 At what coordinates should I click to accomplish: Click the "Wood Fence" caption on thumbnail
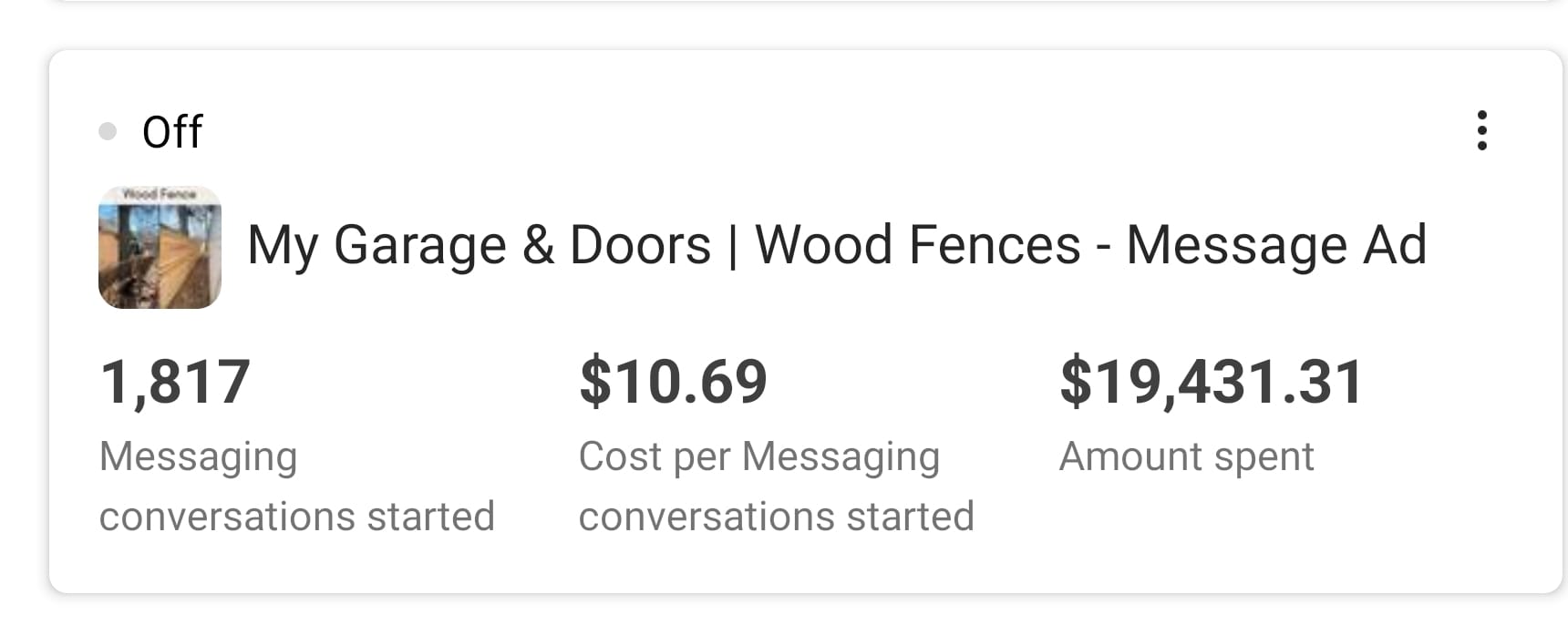click(160, 193)
